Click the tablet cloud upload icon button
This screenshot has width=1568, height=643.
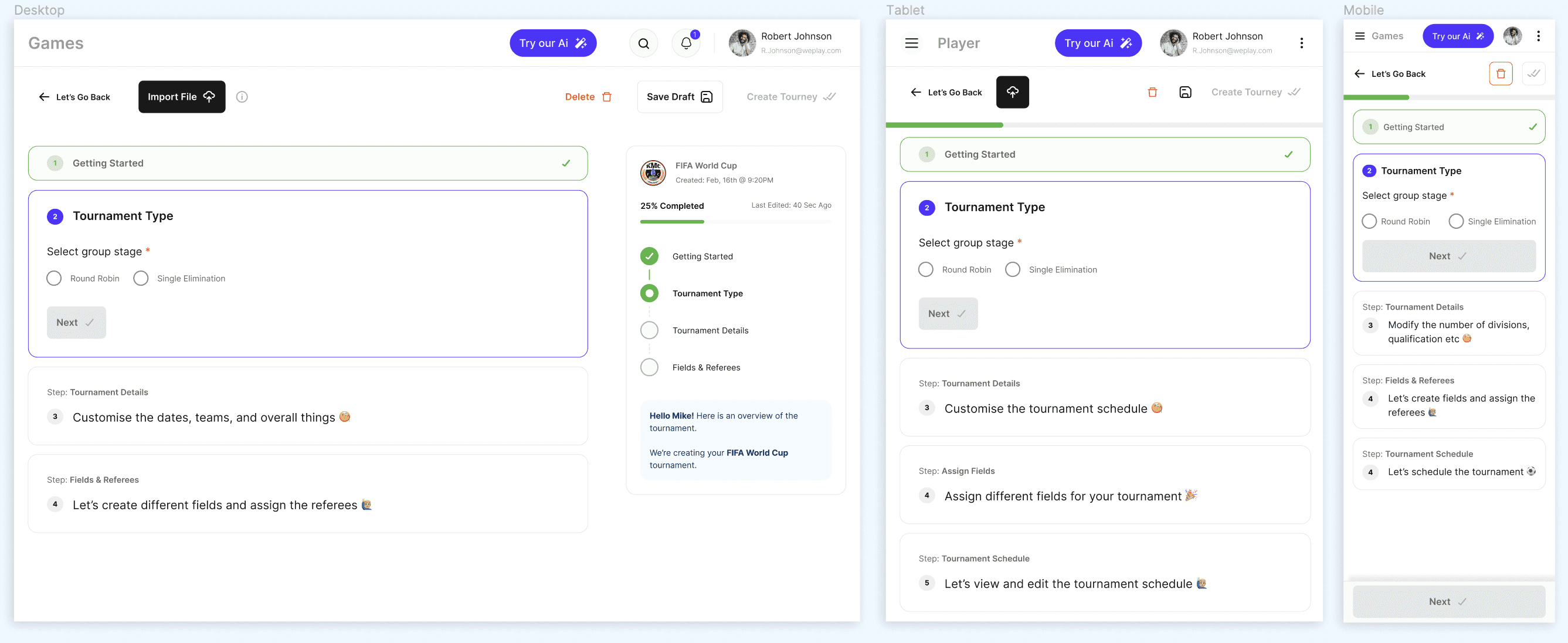[1012, 92]
